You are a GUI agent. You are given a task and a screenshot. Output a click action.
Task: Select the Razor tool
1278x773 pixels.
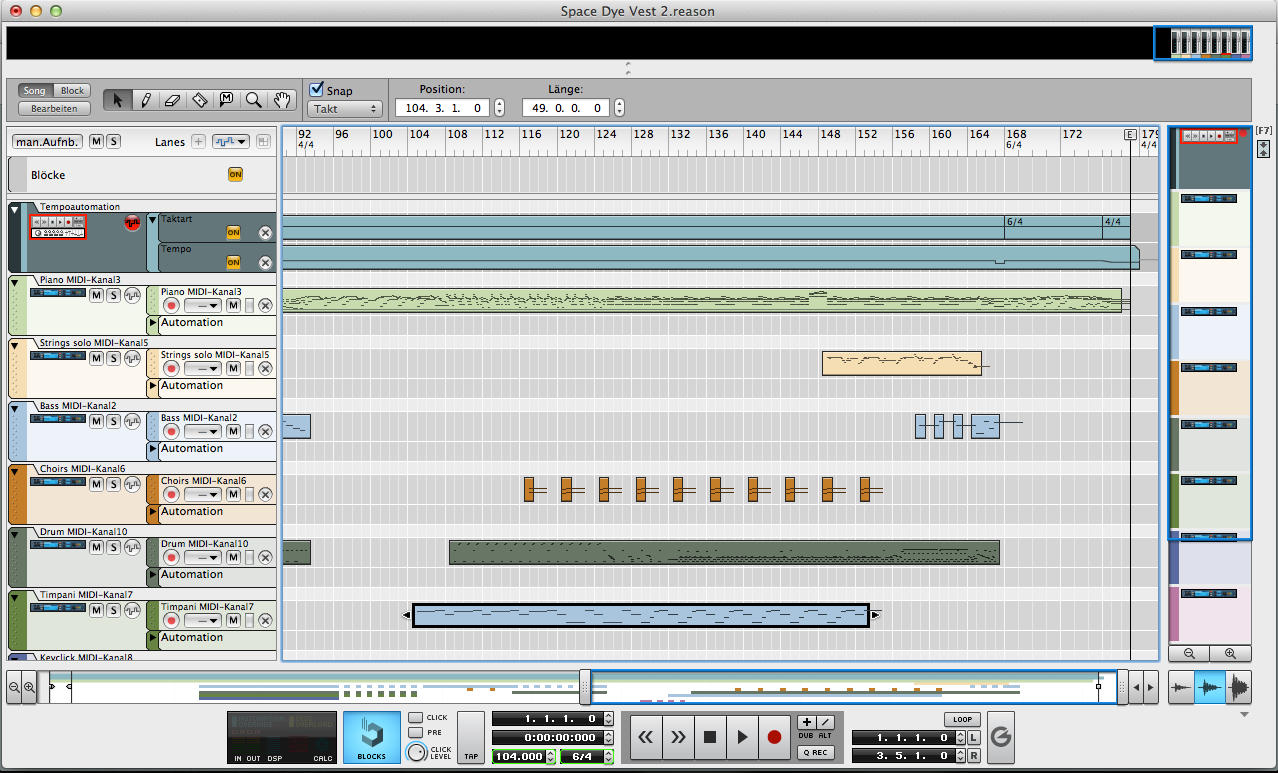tap(199, 99)
